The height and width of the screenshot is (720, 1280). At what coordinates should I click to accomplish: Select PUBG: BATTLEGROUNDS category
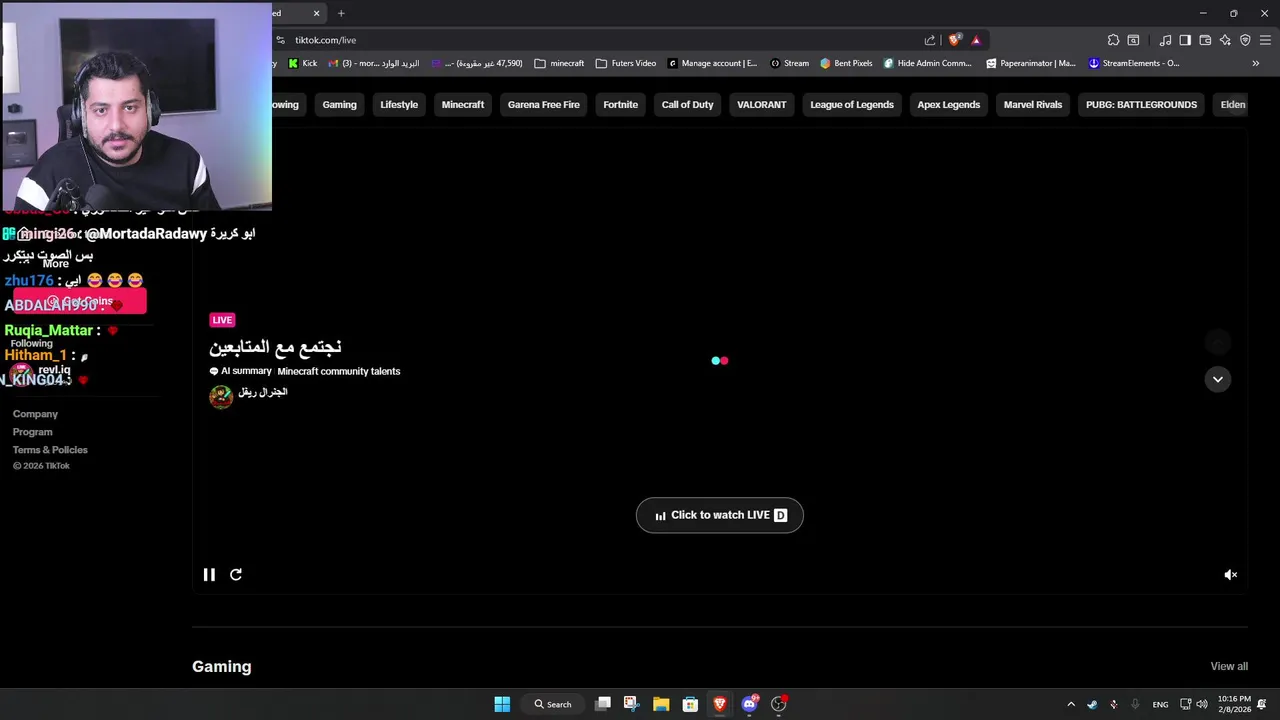[1141, 105]
